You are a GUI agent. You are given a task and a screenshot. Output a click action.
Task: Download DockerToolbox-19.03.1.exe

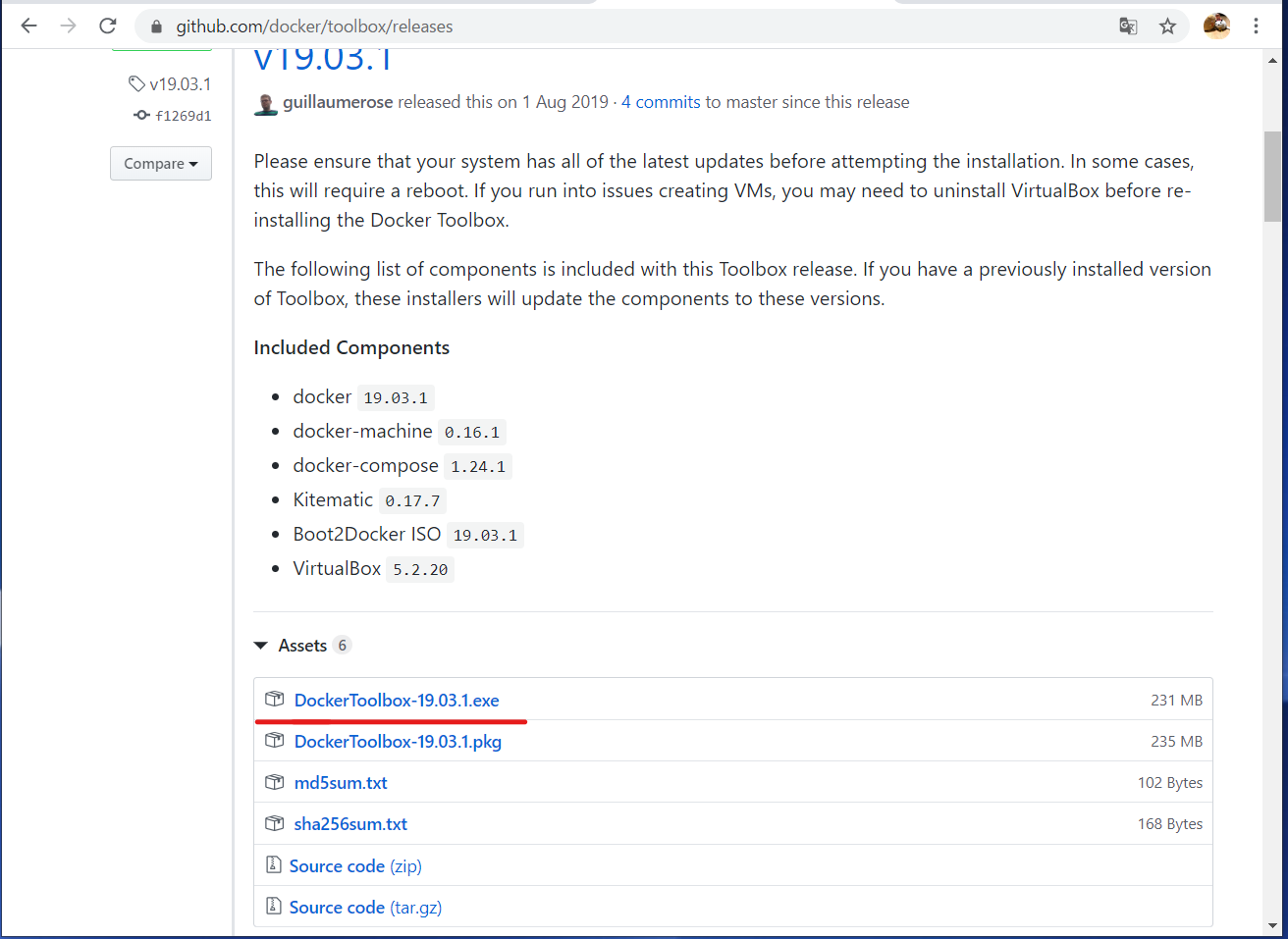(397, 701)
